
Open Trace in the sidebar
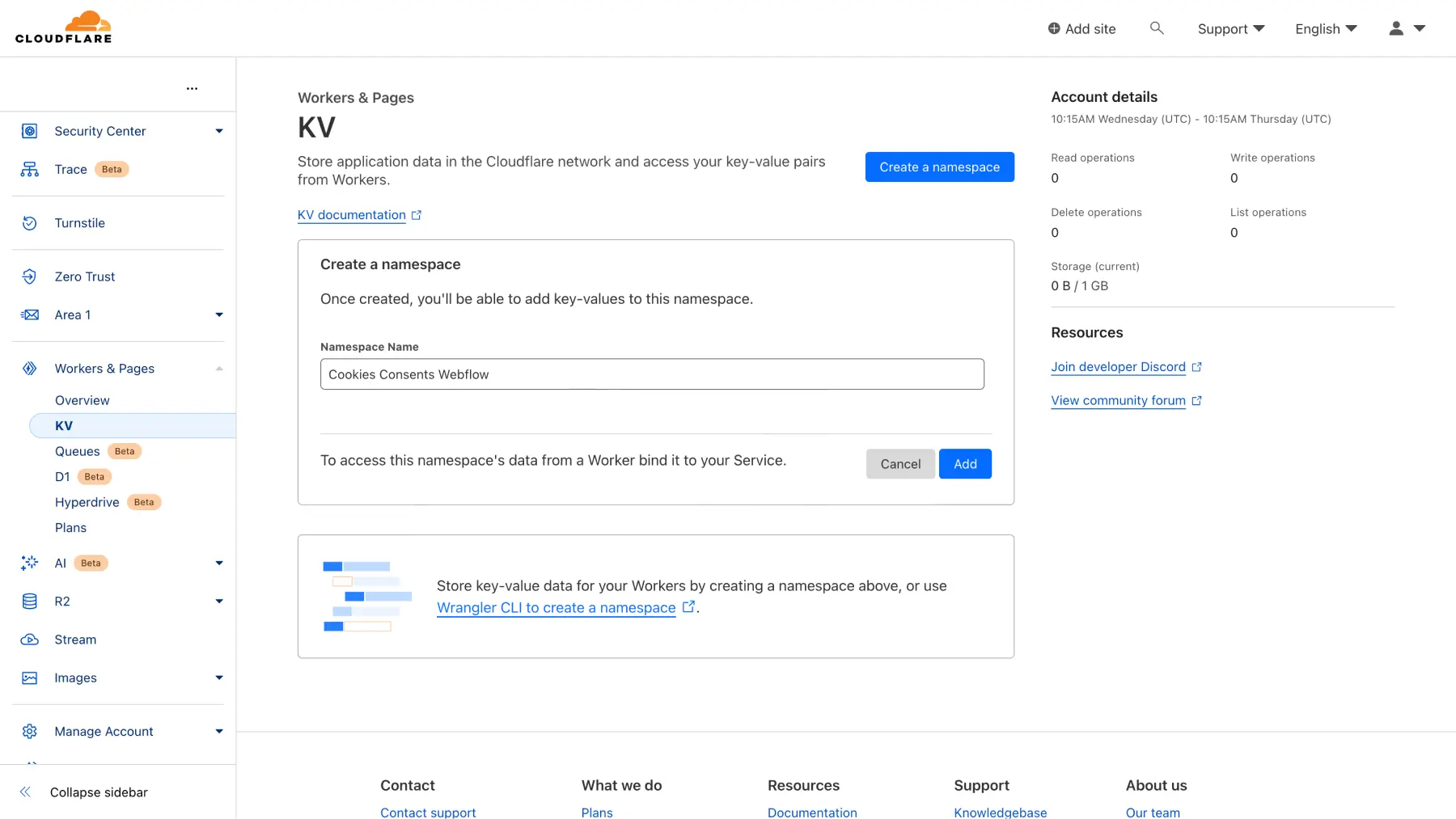70,169
